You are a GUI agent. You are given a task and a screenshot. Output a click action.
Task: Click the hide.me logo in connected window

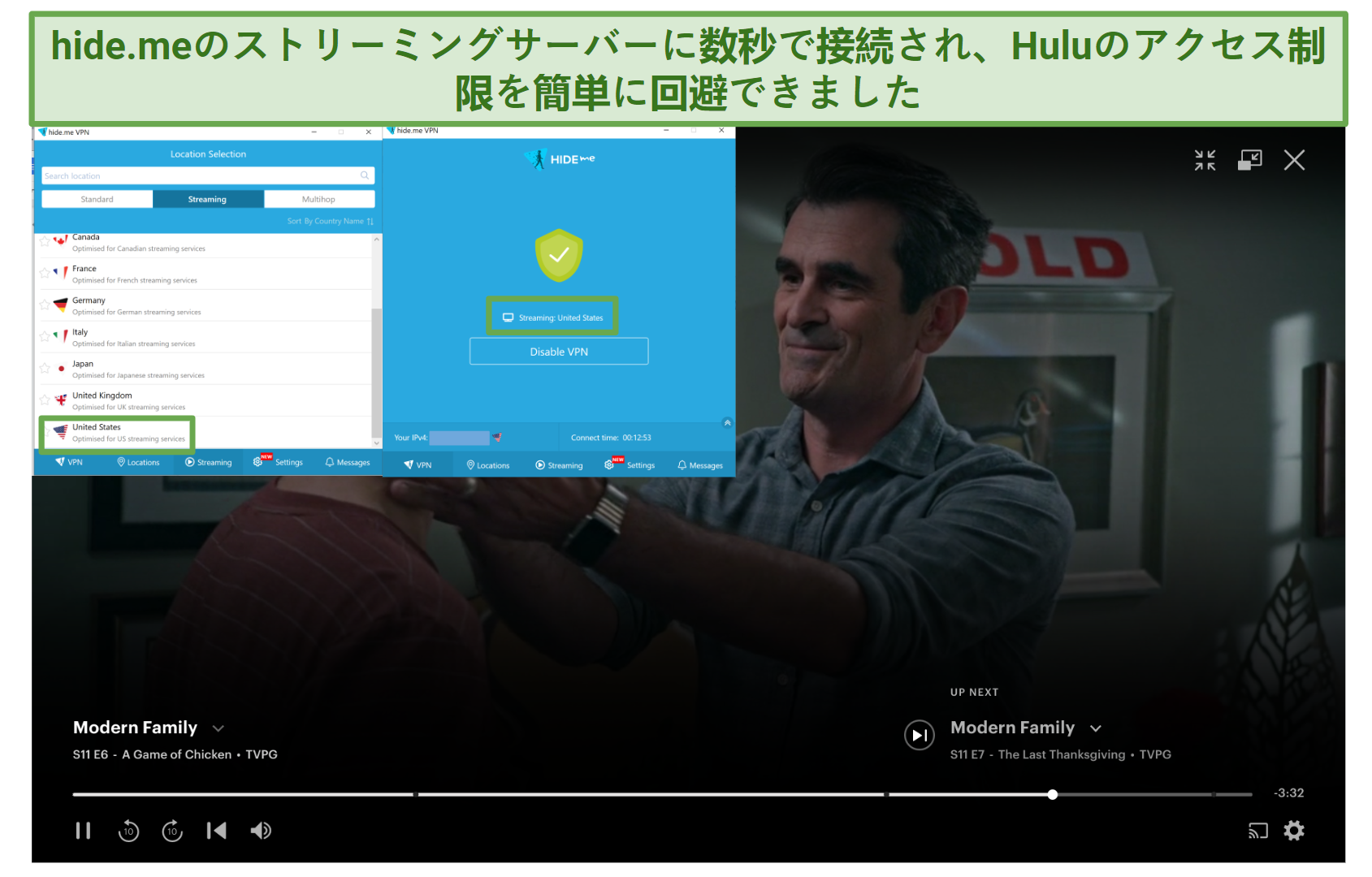pyautogui.click(x=559, y=159)
